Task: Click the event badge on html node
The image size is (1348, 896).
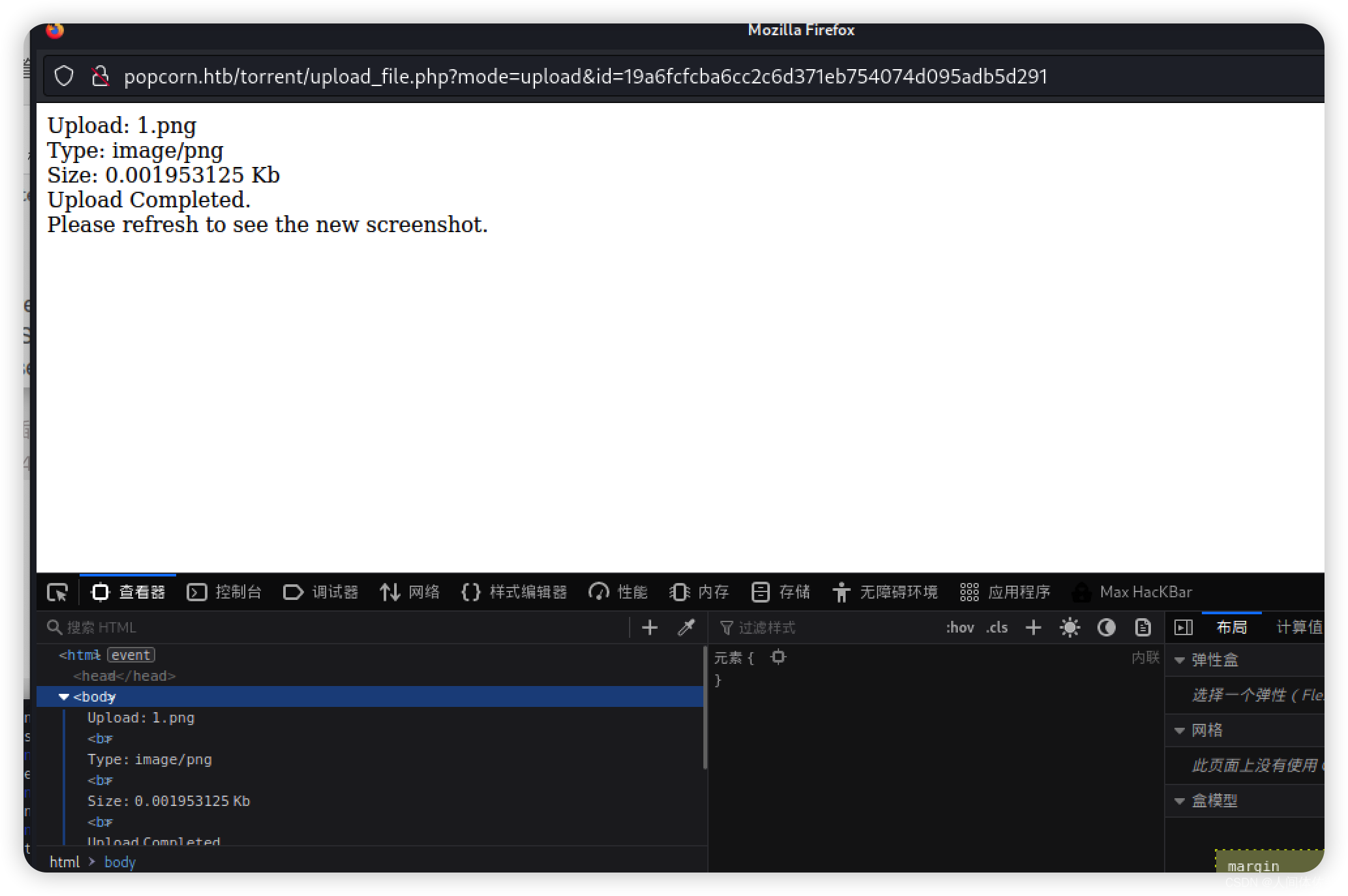Action: [x=131, y=655]
